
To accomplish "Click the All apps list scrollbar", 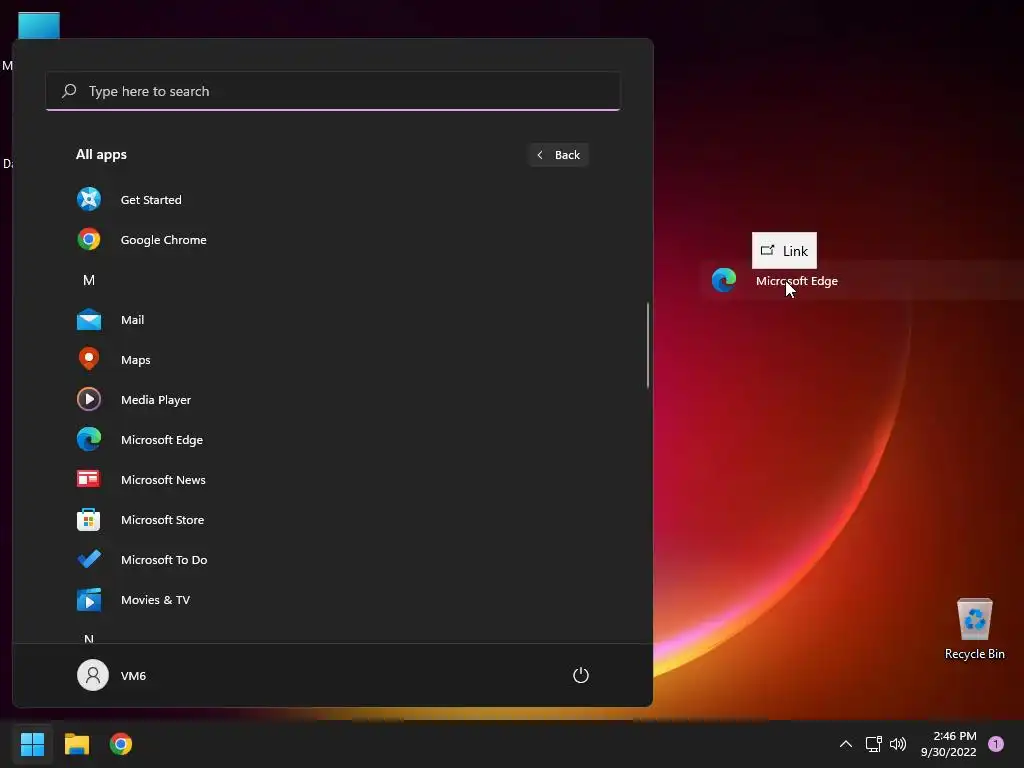I will point(648,345).
